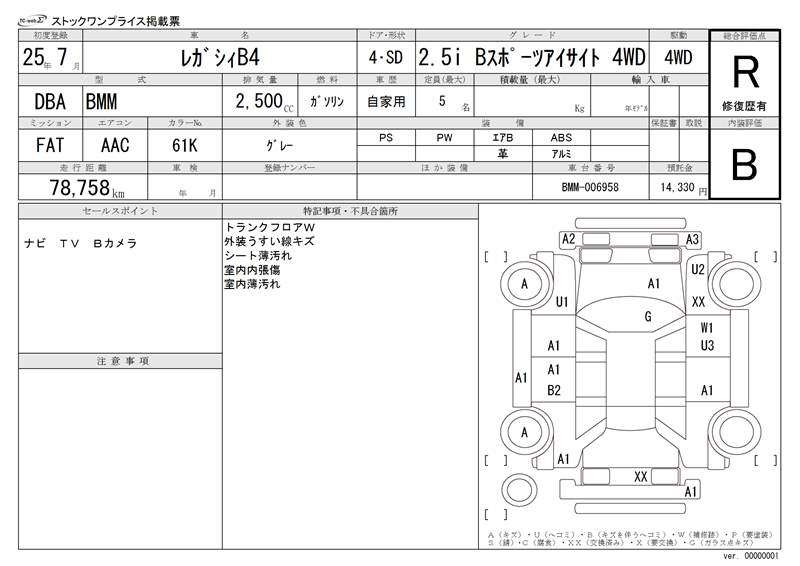
Task: Click the rear-left wheel marked A
Action: (524, 433)
